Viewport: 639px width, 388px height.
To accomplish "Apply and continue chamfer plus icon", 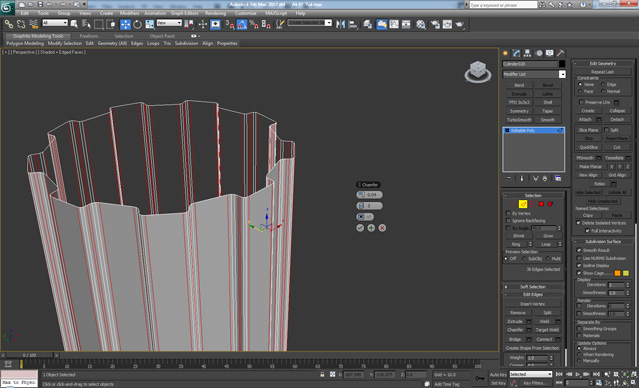I will pos(371,228).
